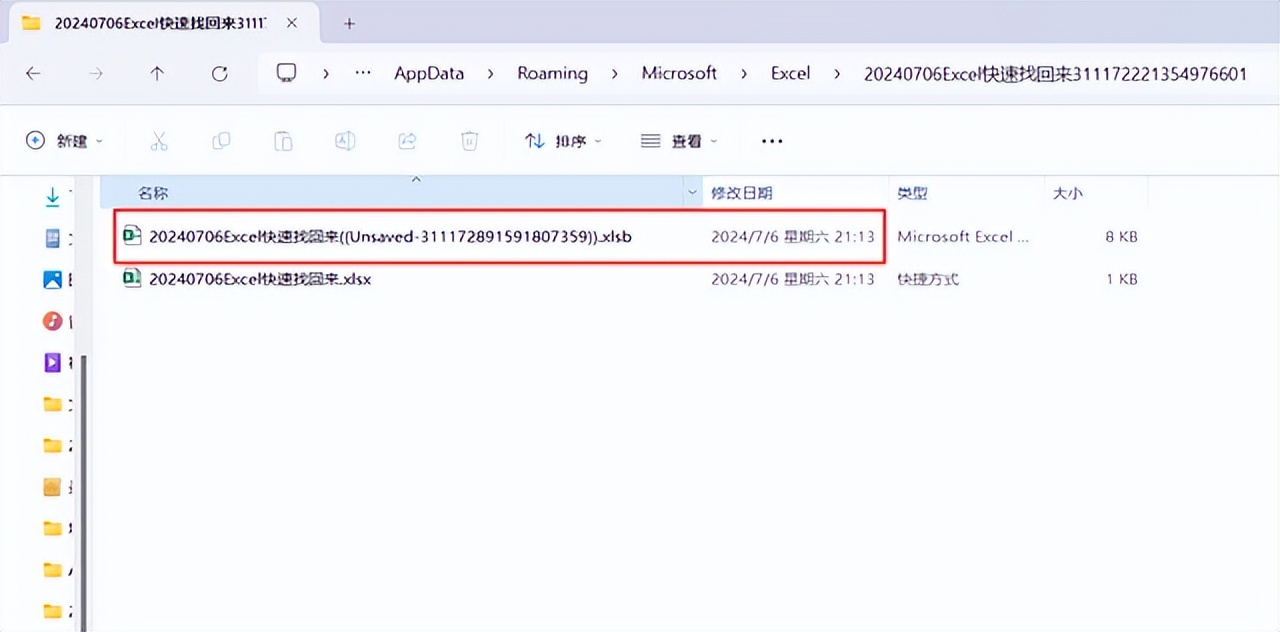The width and height of the screenshot is (1280, 632).
Task: Click the forward navigation arrow
Action: point(96,73)
